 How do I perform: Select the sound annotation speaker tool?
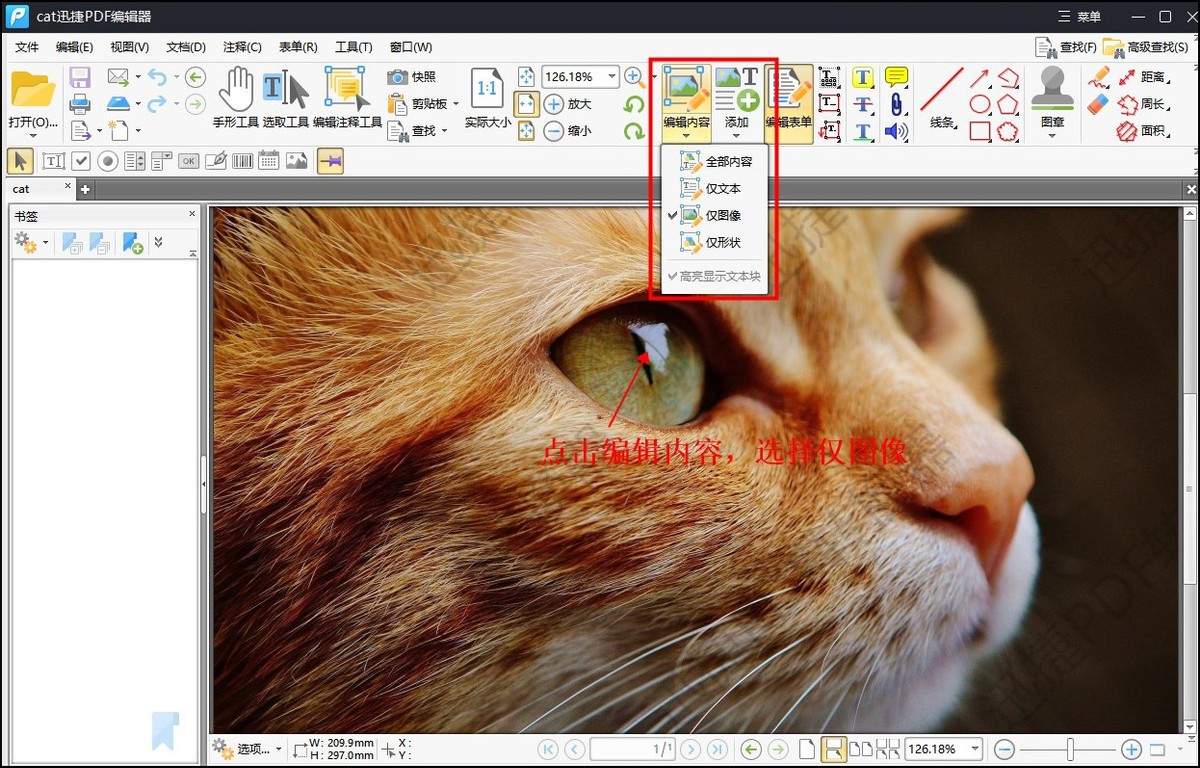(x=896, y=131)
